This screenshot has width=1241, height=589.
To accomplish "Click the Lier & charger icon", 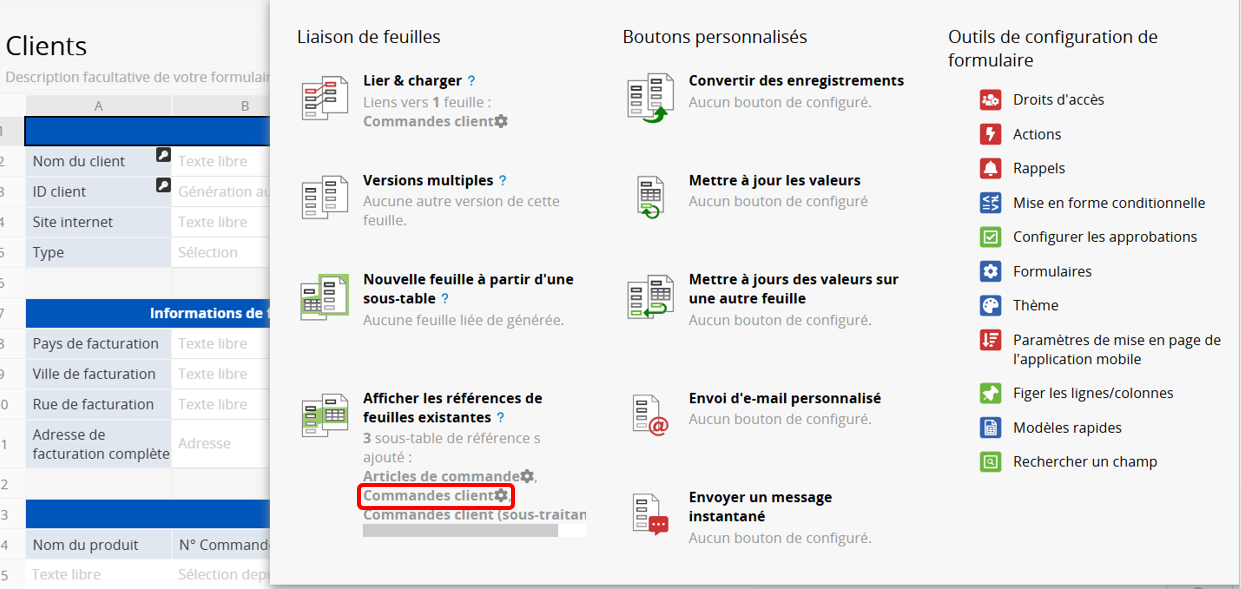I will (324, 98).
